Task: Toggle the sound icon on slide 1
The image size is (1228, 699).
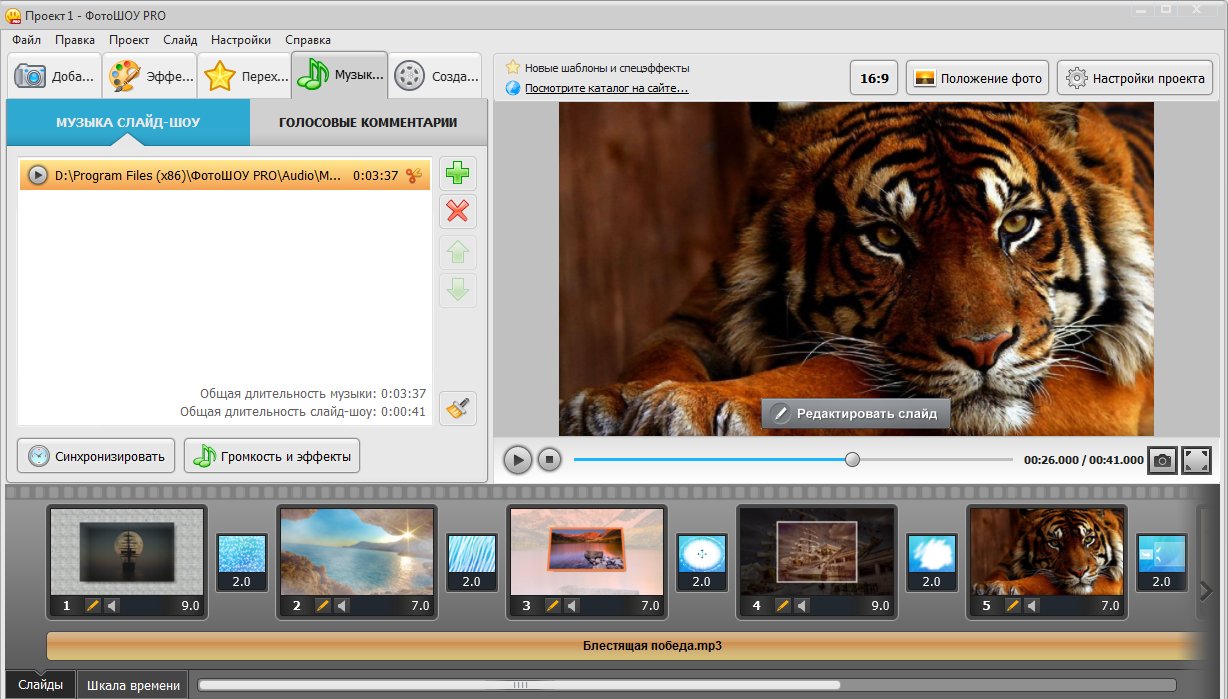Action: [111, 605]
